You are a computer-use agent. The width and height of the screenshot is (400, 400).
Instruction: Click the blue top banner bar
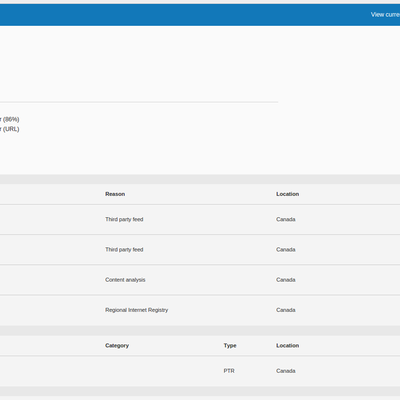(200, 15)
